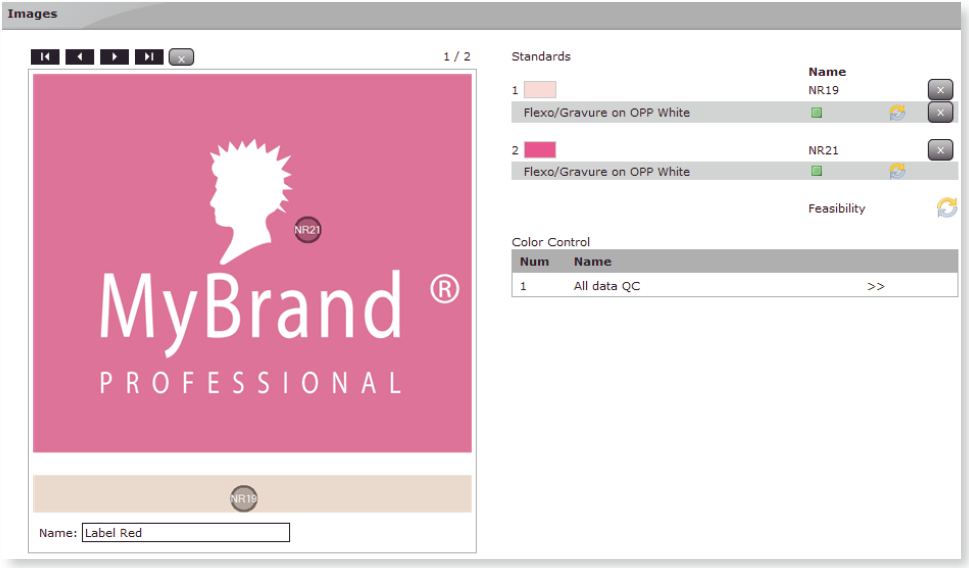969x568 pixels.
Task: Refresh the Flexo/Gravure row under NR19
Action: (897, 112)
